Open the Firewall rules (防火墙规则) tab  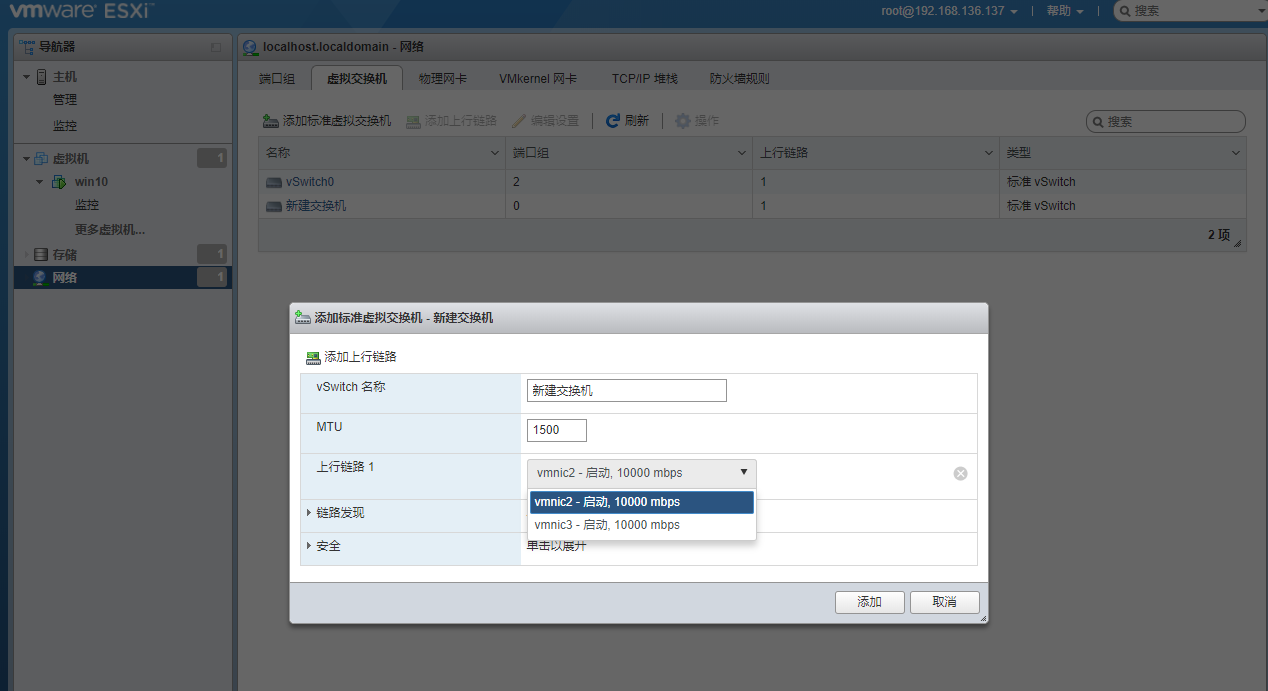(x=739, y=79)
